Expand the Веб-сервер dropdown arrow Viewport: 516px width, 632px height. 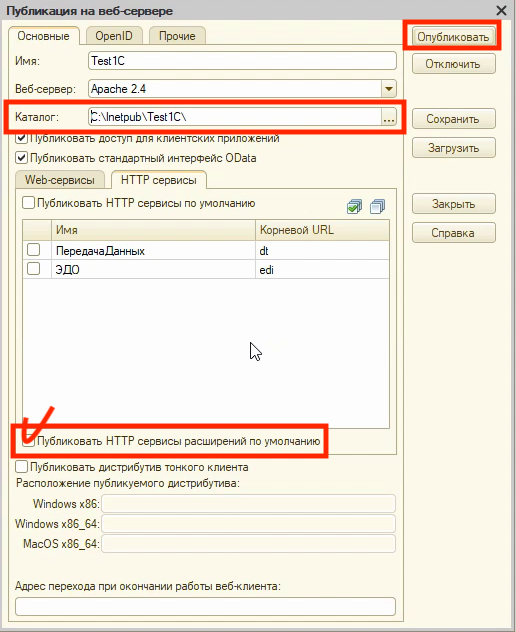pyautogui.click(x=389, y=89)
